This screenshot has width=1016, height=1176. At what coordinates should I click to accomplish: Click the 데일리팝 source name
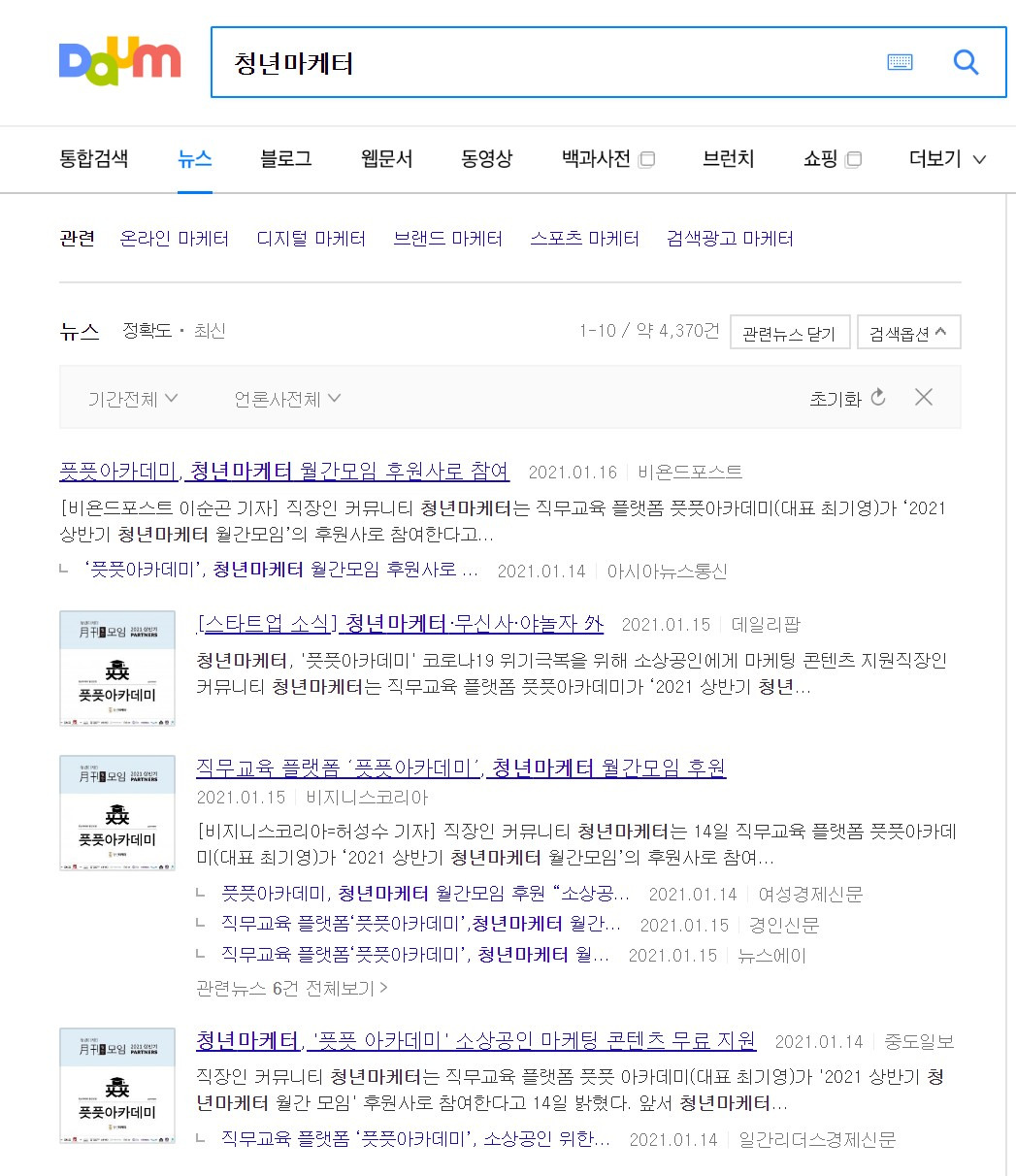766,624
